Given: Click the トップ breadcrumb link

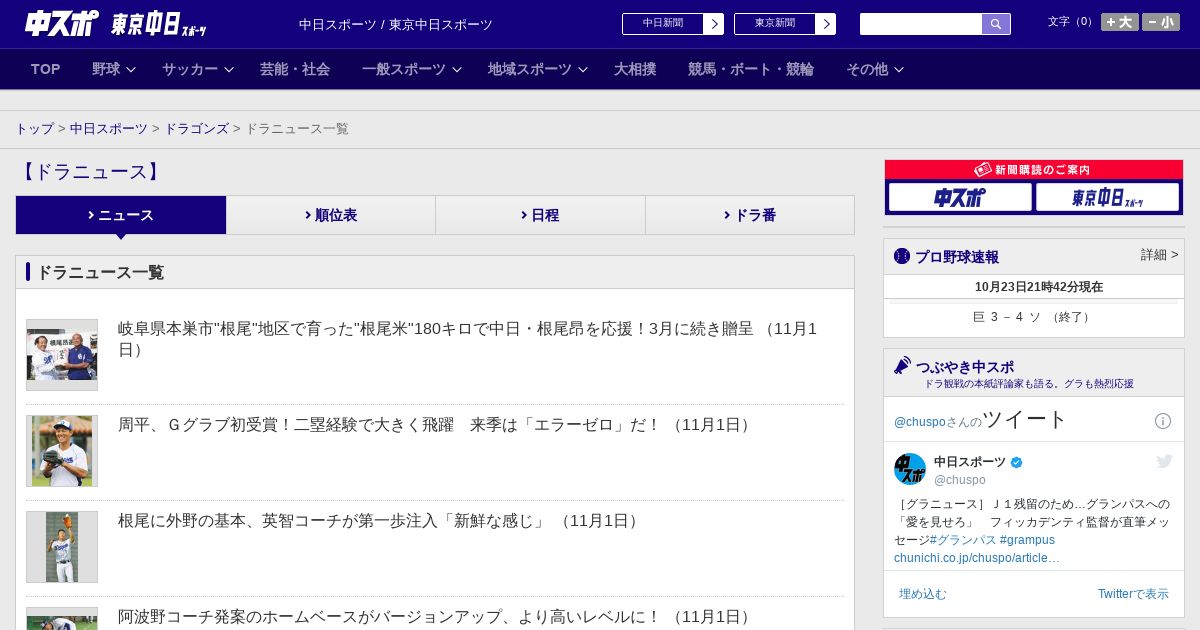Looking at the screenshot, I should click(x=35, y=129).
